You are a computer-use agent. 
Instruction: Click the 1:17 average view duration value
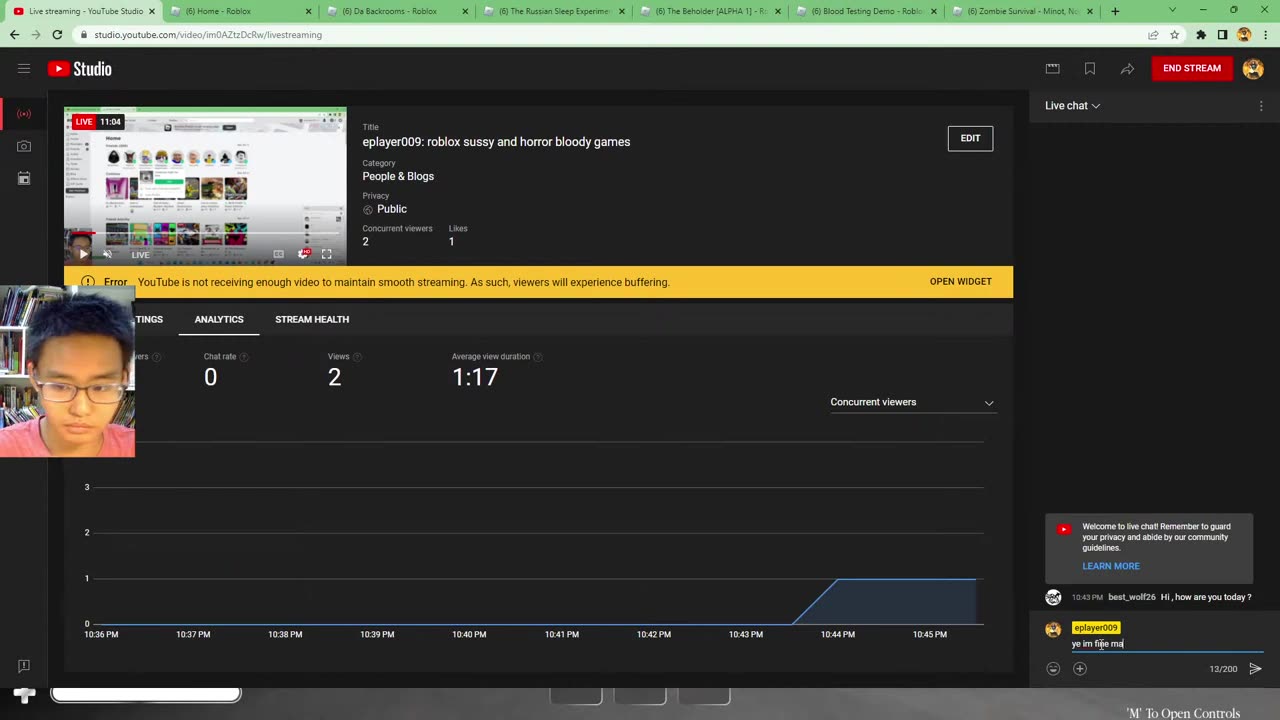point(475,377)
